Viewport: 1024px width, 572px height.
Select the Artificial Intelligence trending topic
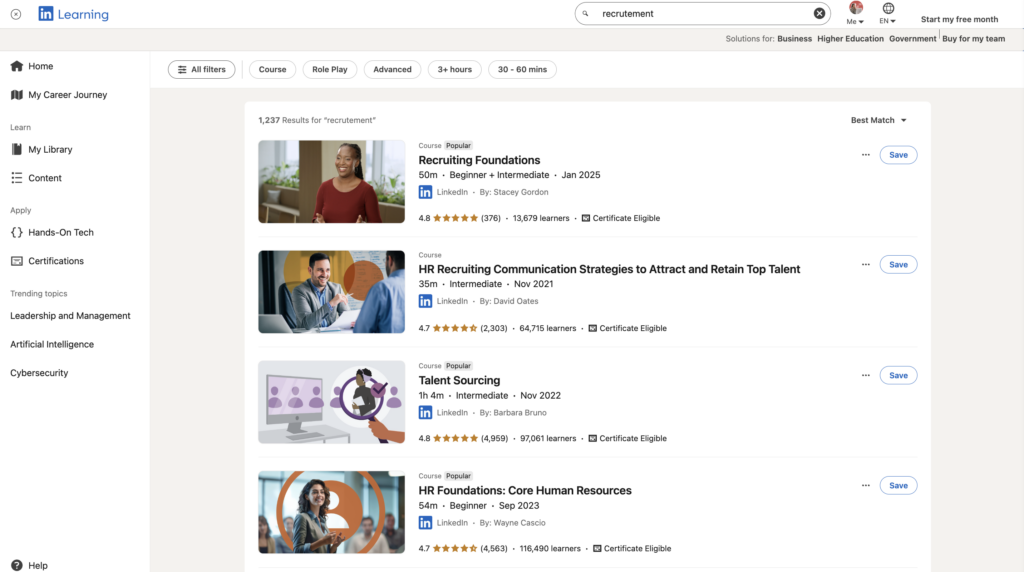coord(52,344)
